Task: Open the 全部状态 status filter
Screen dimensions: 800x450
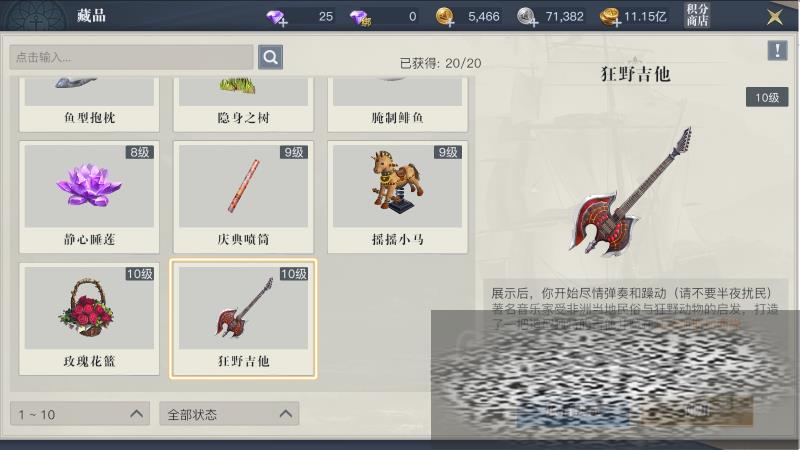Action: click(229, 414)
